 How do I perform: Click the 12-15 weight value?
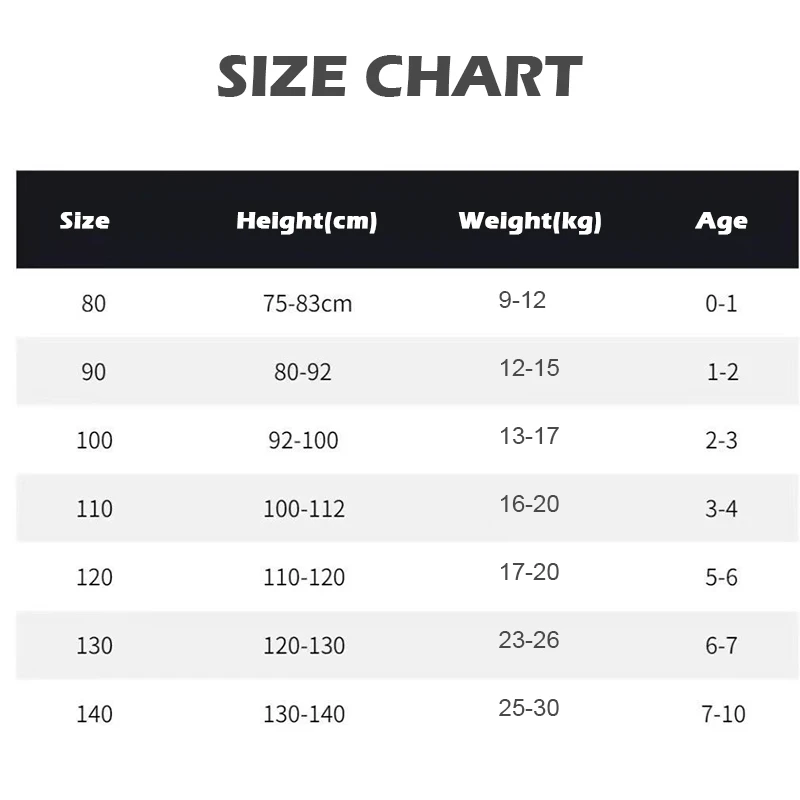(529, 368)
